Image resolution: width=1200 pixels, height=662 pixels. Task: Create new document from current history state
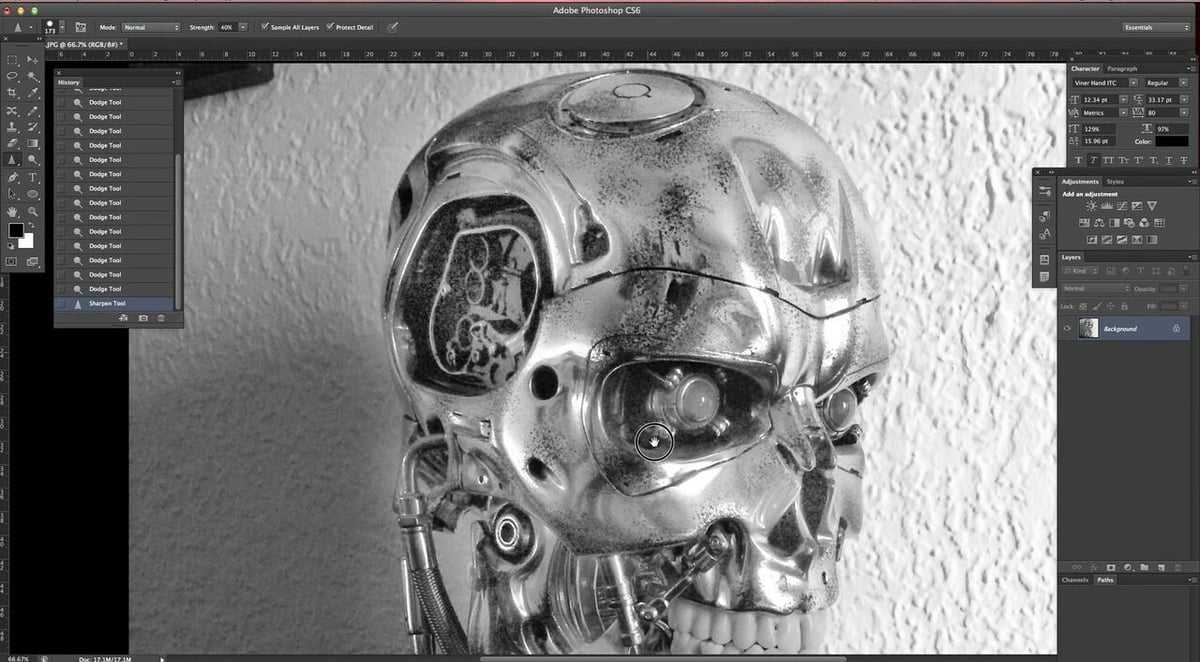[124, 317]
